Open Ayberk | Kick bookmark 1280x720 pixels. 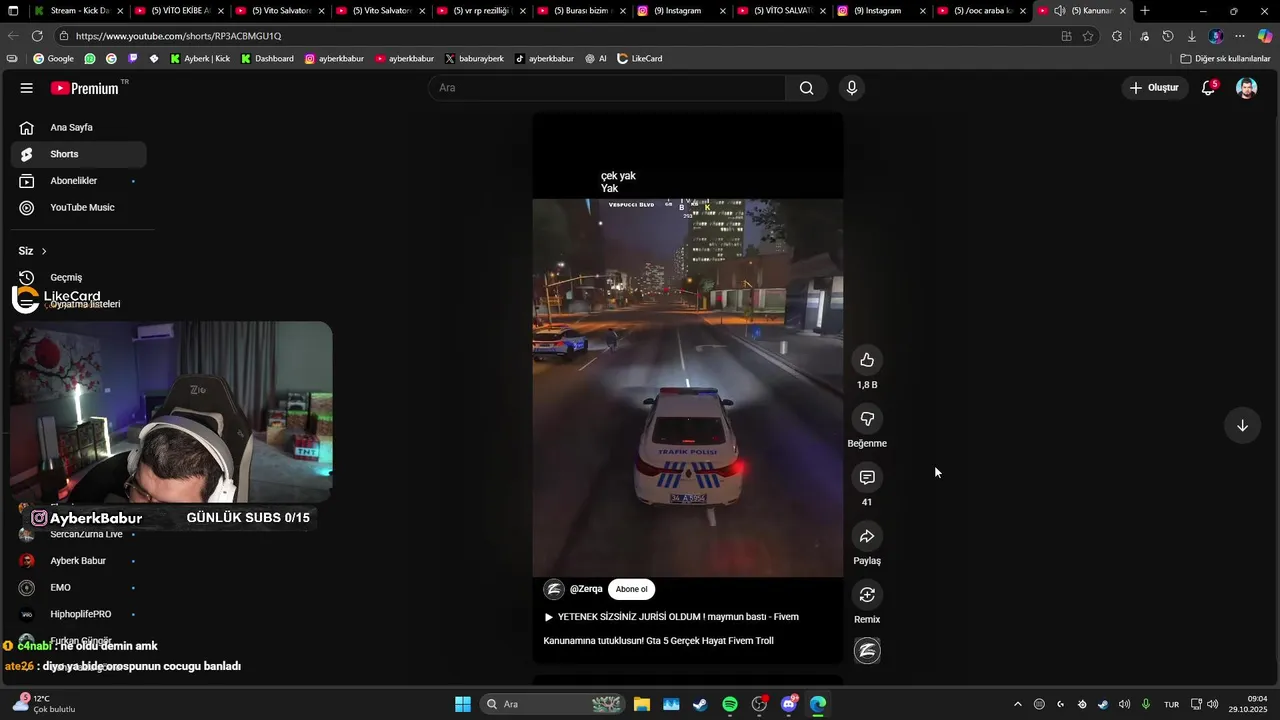click(x=200, y=59)
